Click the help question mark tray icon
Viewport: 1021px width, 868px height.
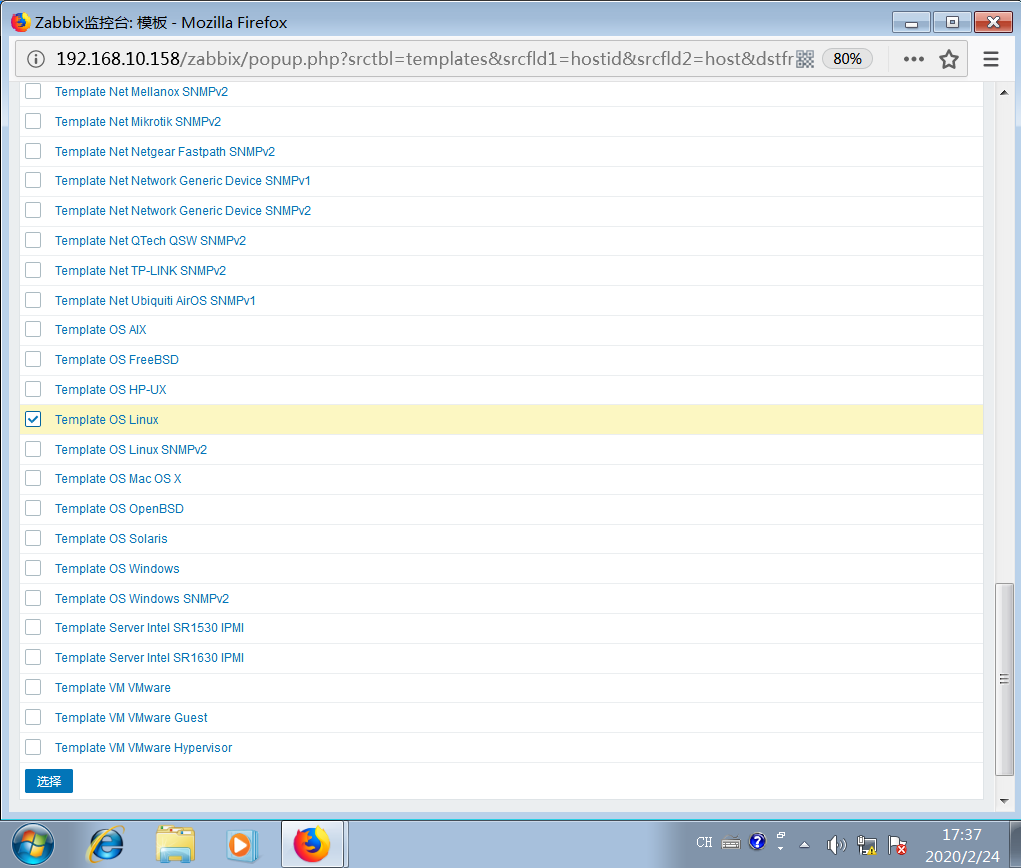click(757, 842)
